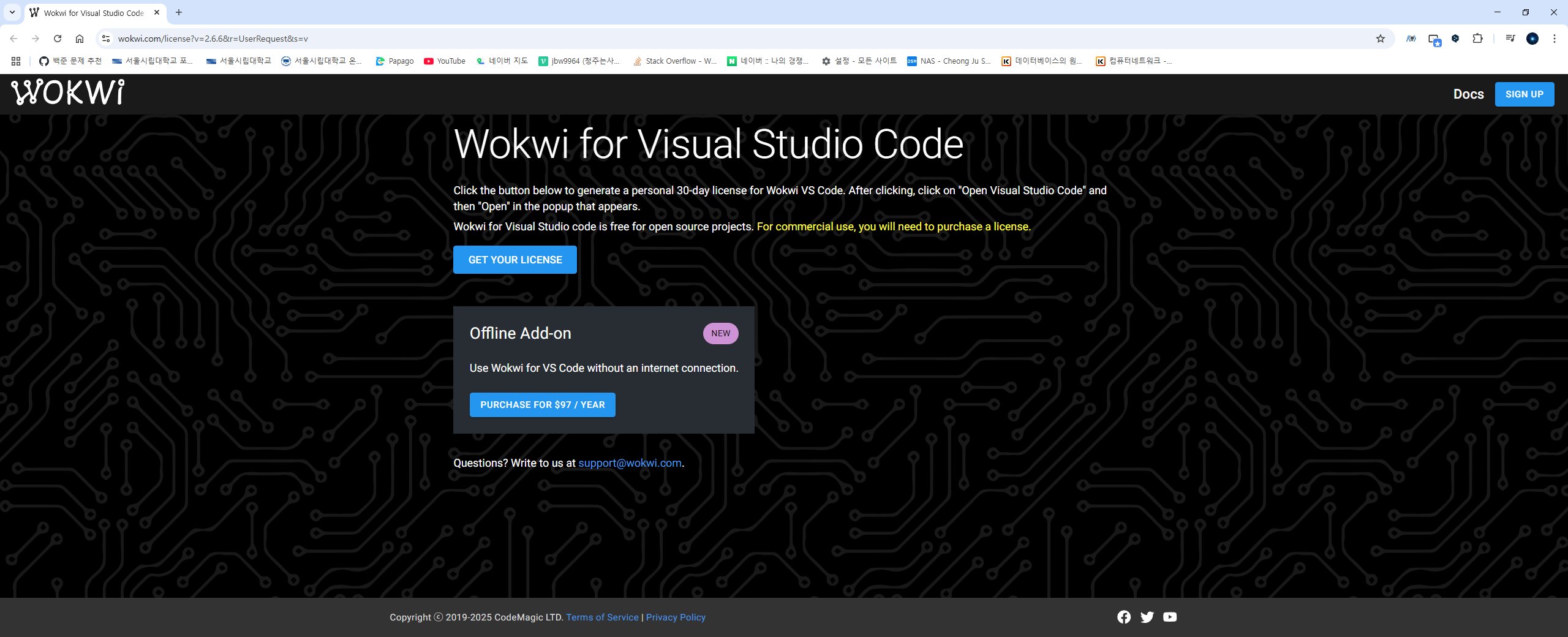This screenshot has width=1568, height=637.
Task: Reload the current page
Action: click(x=58, y=39)
